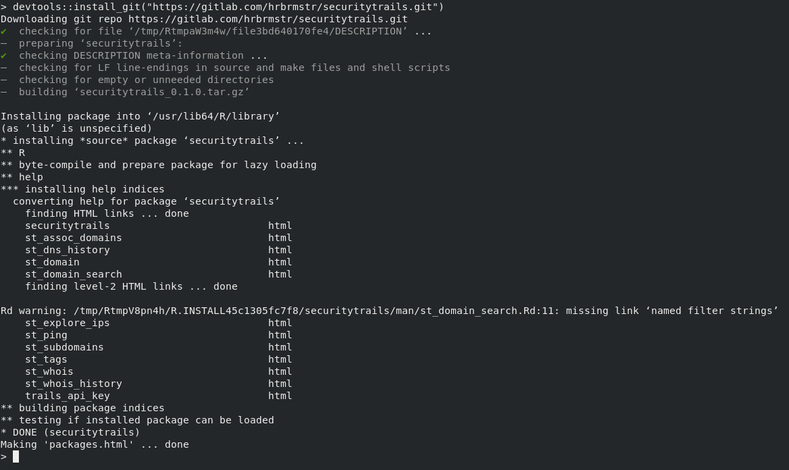
Task: Click the st_assoc_domains help entry
Action: pos(73,238)
